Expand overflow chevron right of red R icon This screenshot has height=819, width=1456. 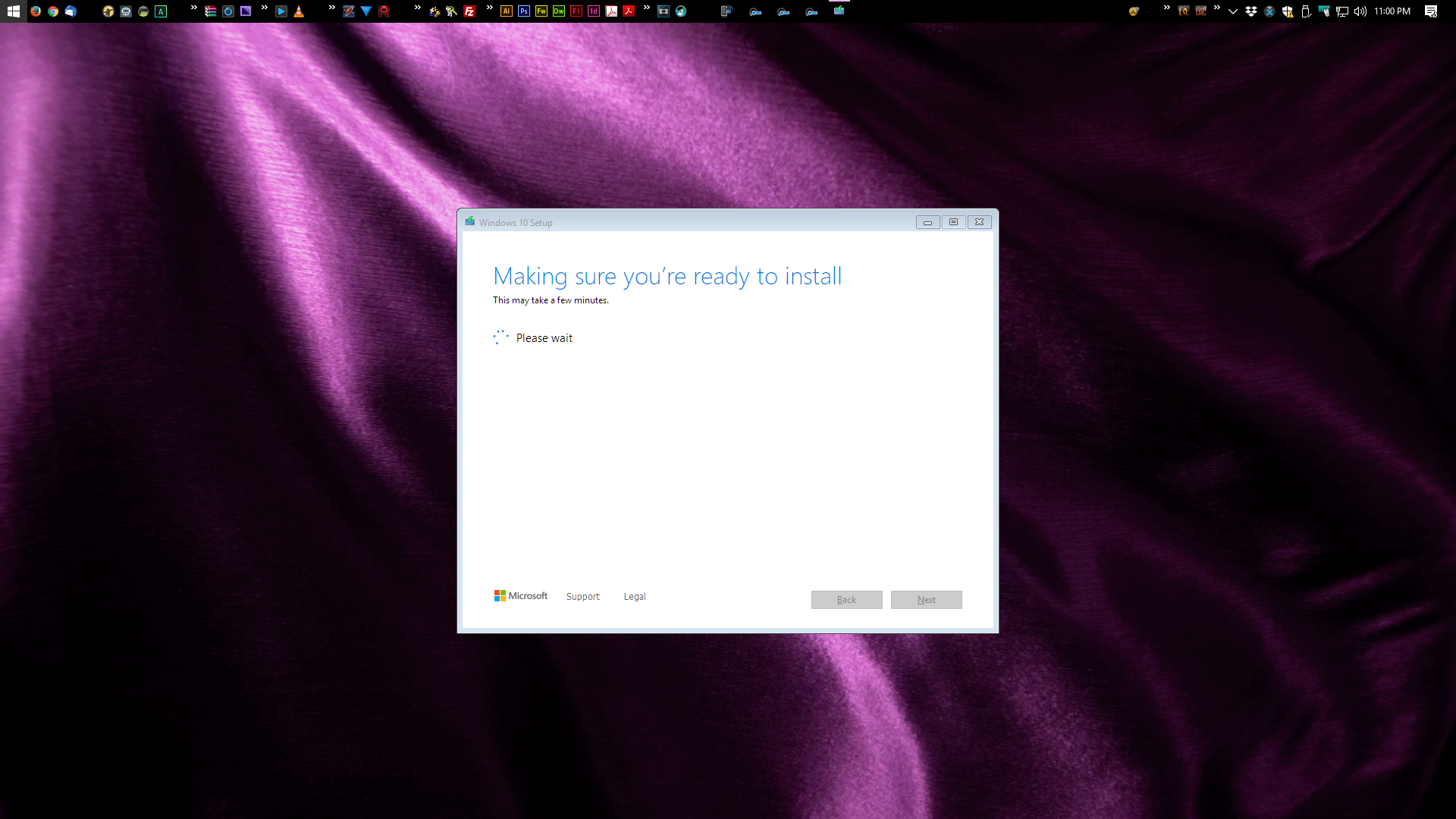click(418, 8)
